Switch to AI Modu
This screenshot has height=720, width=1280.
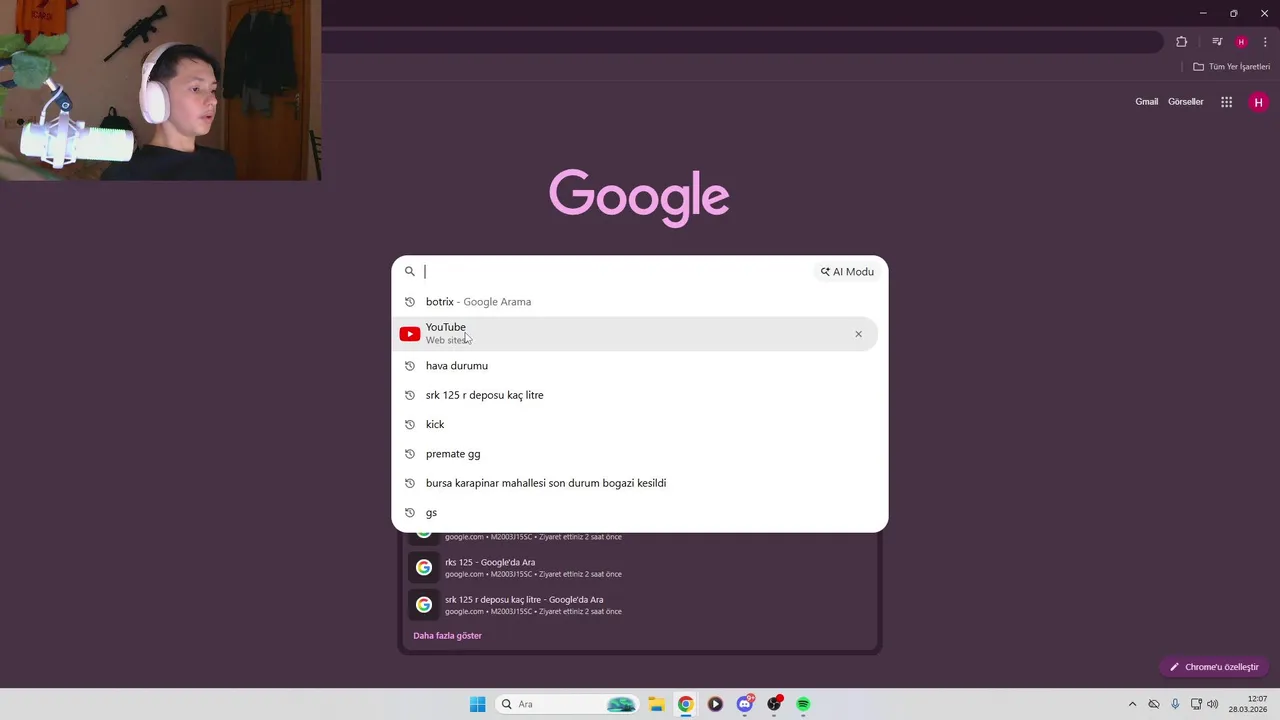(x=847, y=272)
